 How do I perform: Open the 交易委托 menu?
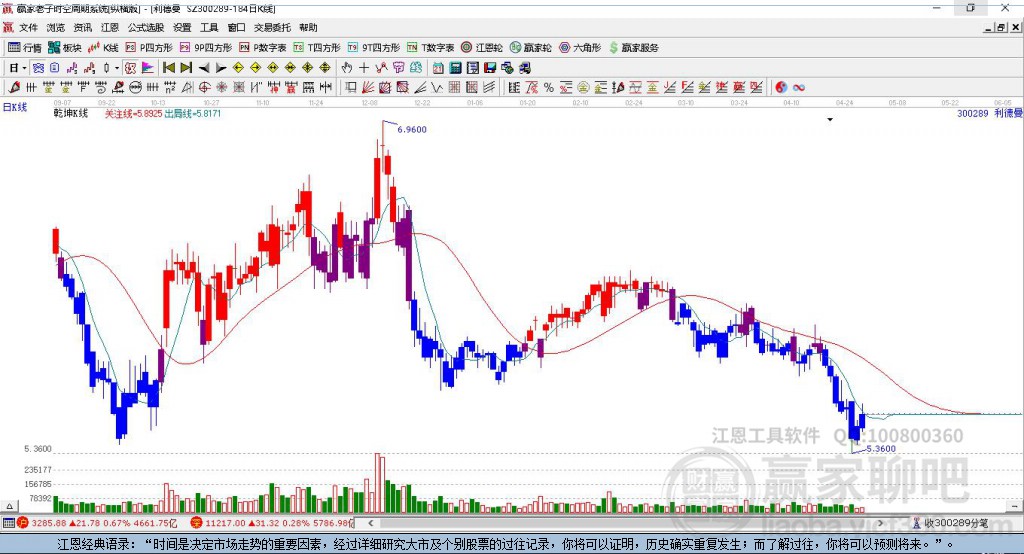tap(272, 27)
